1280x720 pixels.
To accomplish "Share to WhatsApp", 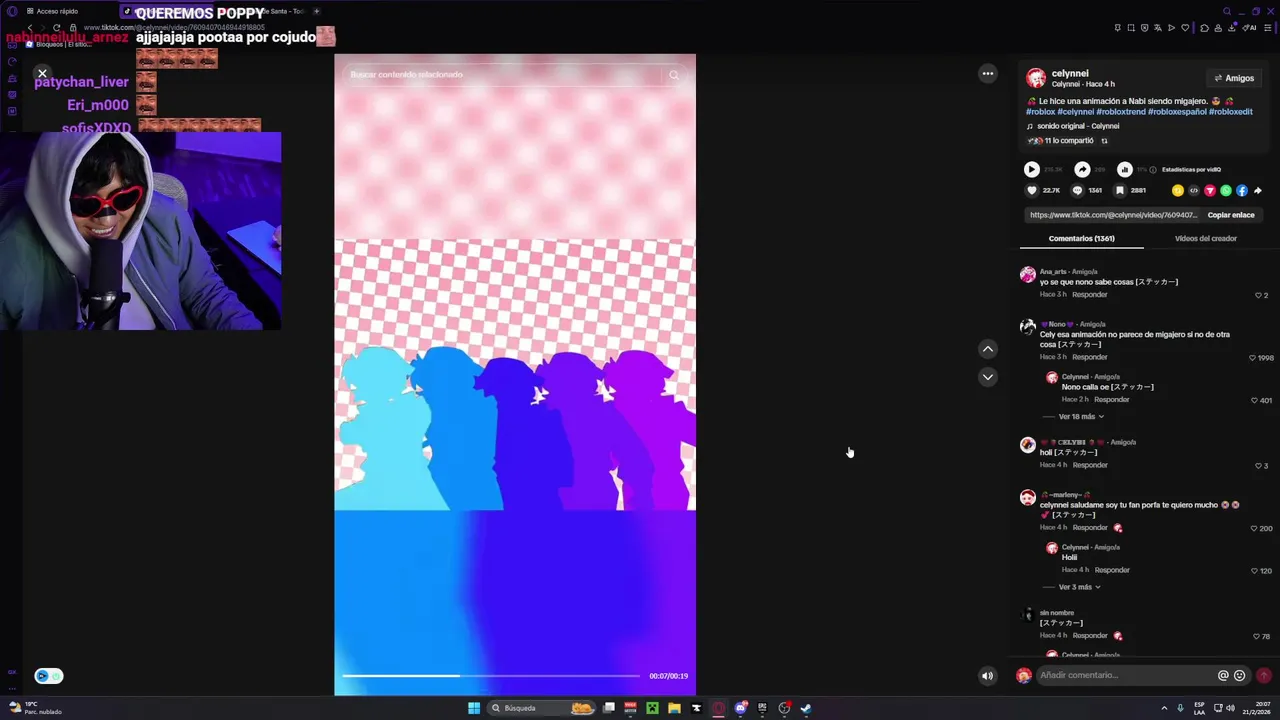I will point(1225,191).
